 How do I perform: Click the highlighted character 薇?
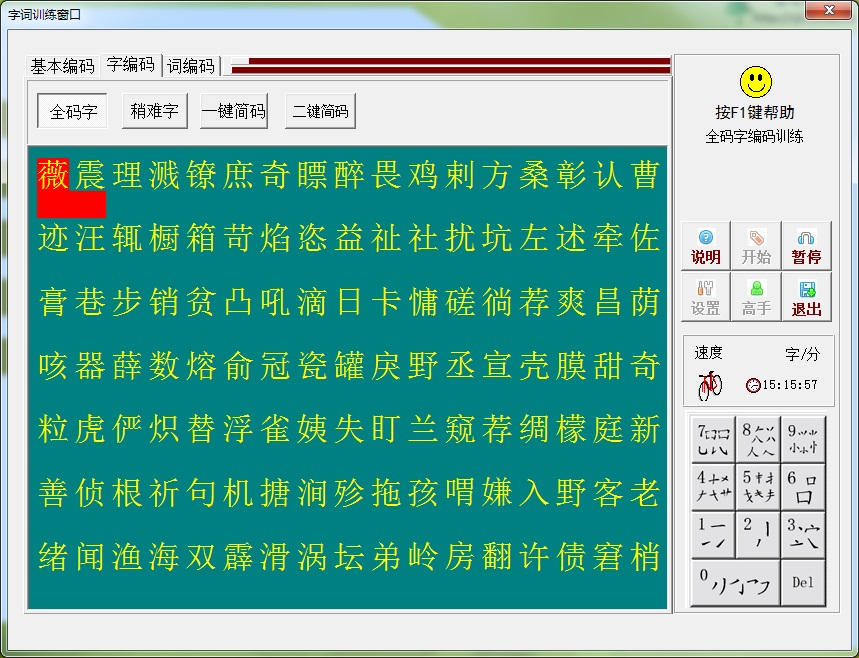coord(53,175)
